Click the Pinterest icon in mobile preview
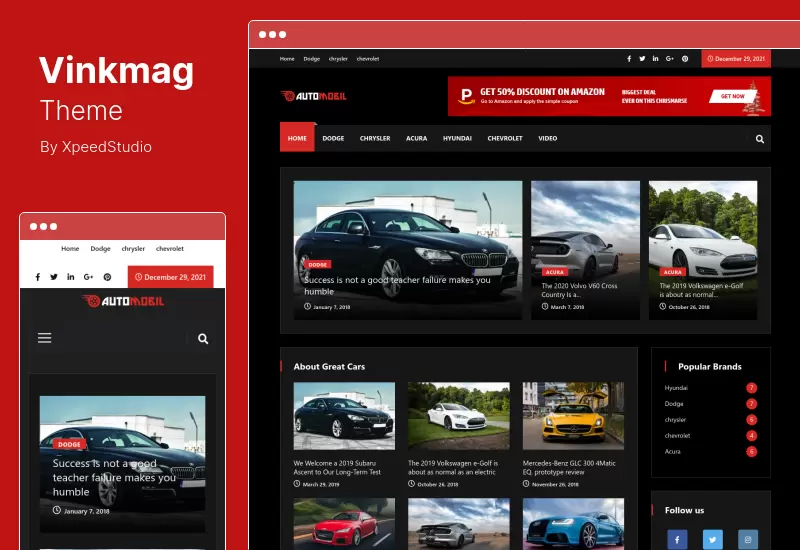This screenshot has width=800, height=550. 107,277
